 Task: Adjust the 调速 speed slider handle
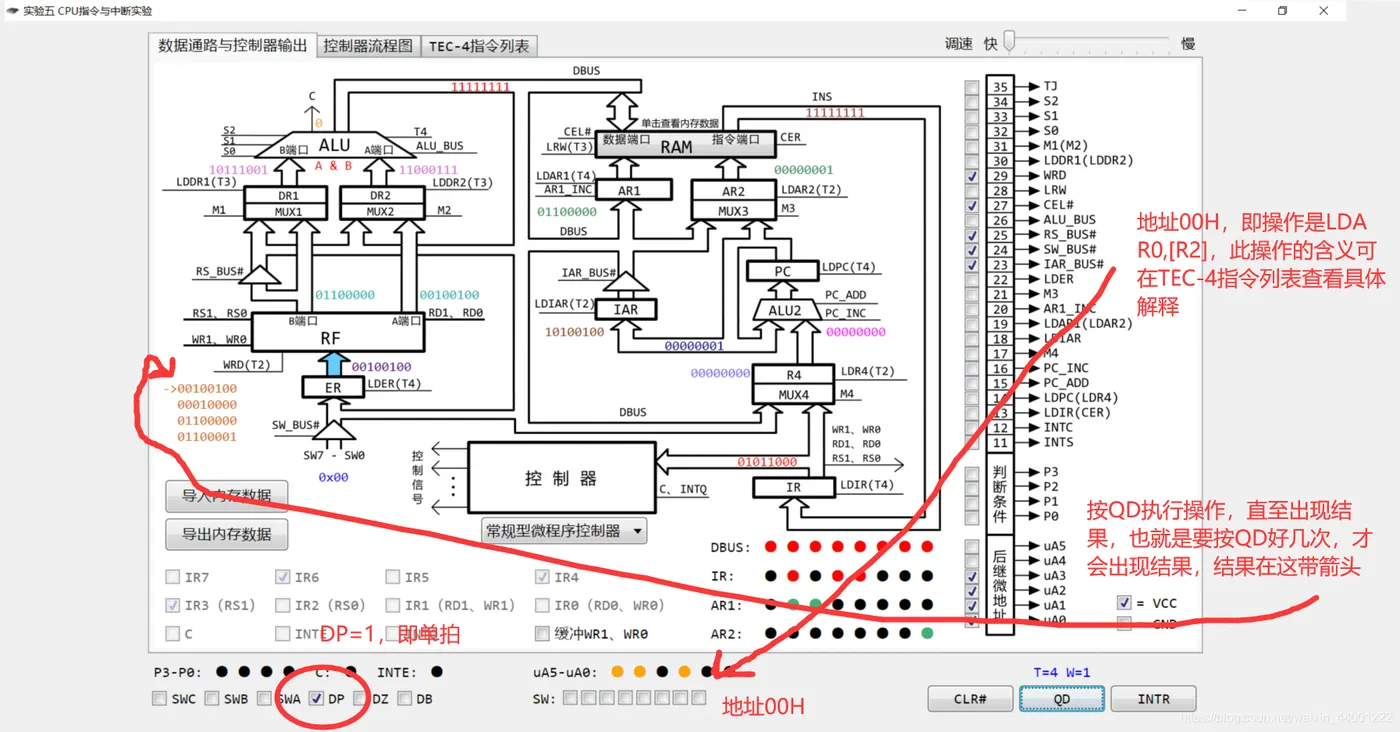point(1009,41)
